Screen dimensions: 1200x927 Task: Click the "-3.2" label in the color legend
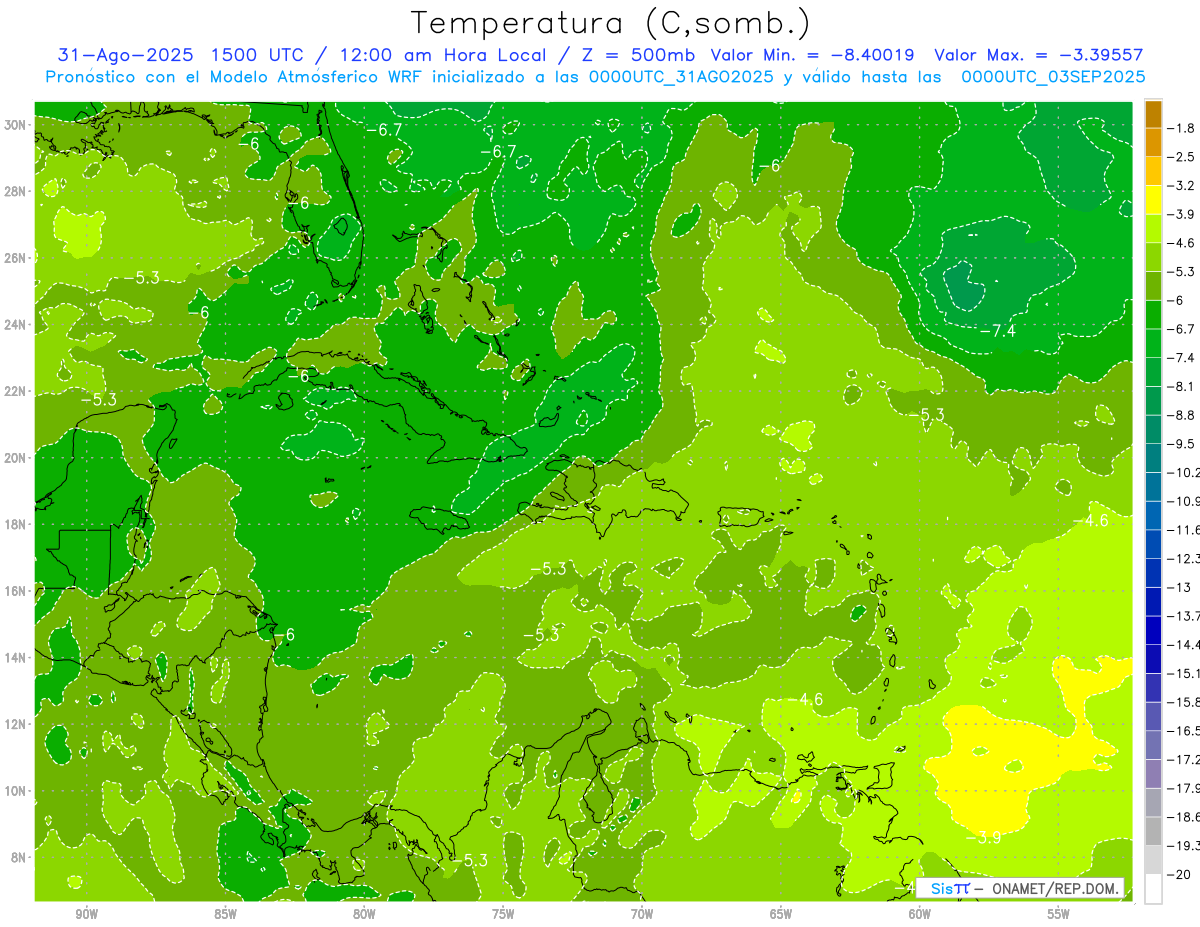[1182, 186]
